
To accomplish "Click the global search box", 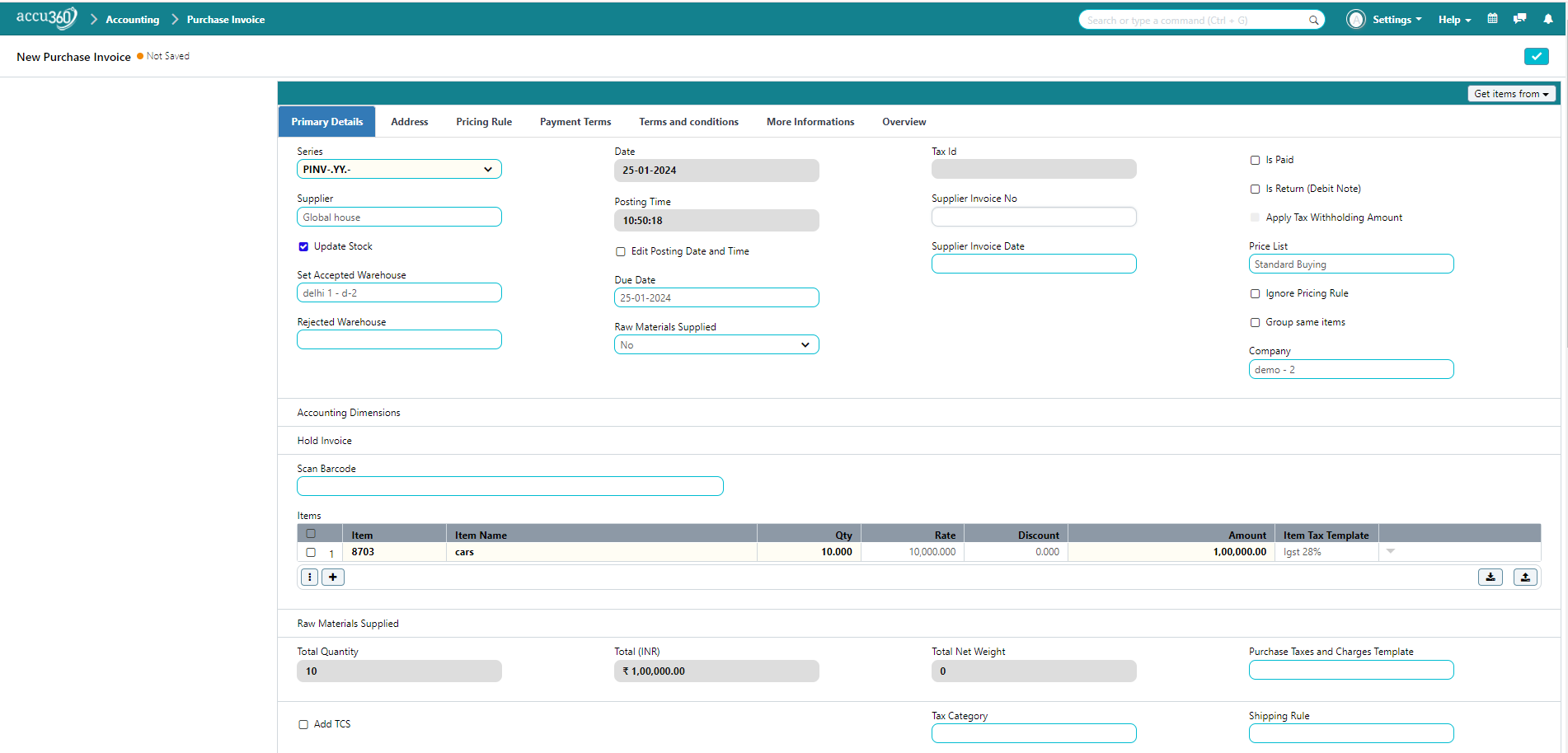I will [x=1201, y=20].
